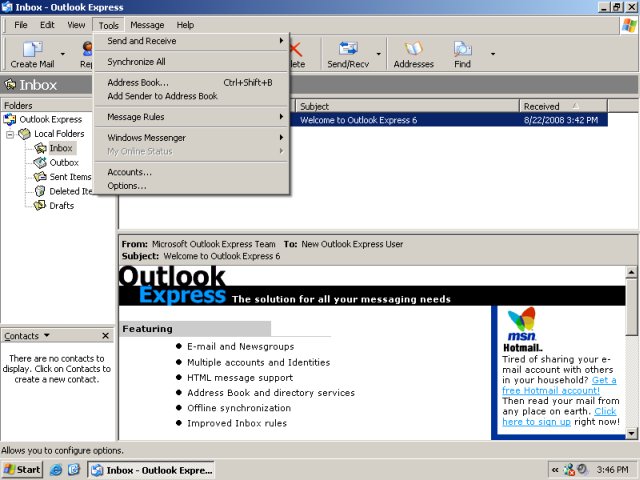
Task: Click the Send/Recv toolbar icon
Action: click(348, 49)
